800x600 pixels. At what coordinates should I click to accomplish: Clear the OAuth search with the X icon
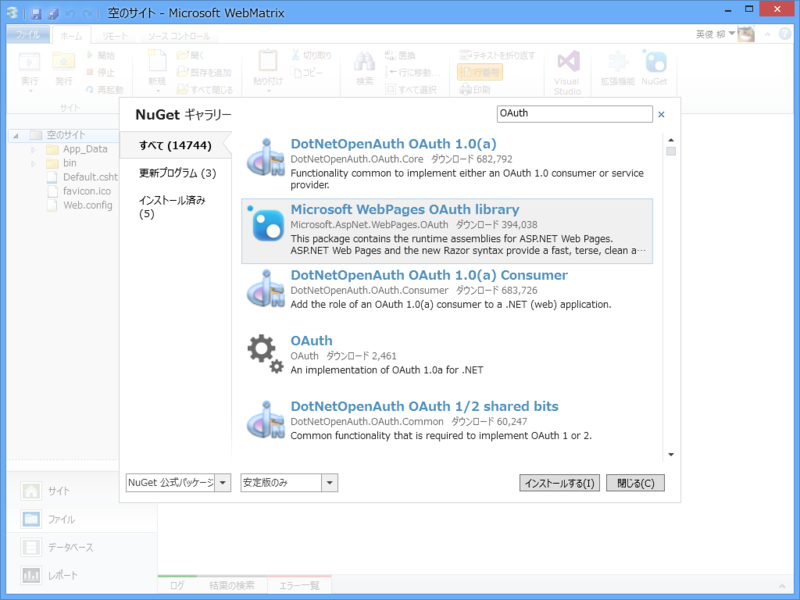tap(661, 114)
